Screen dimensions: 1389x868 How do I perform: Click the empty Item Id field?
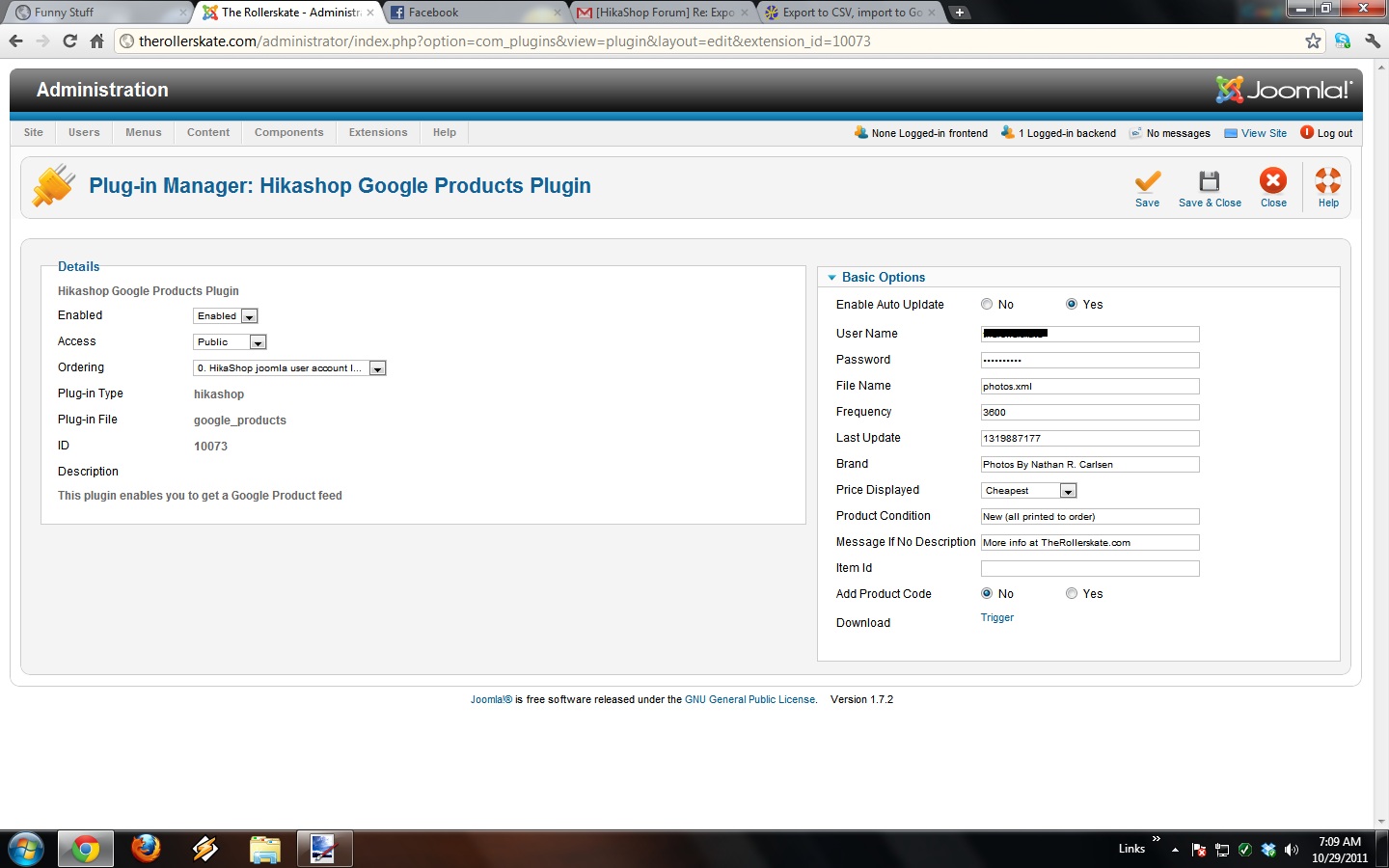tap(1090, 568)
